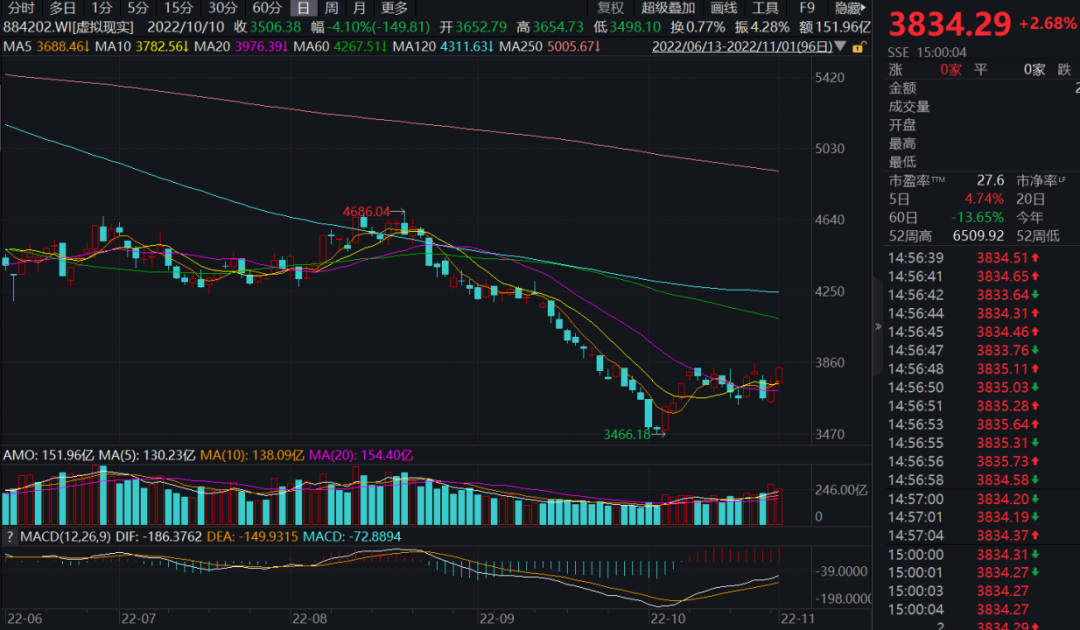This screenshot has width=1080, height=630.
Task: Click the MA250 5005.67 label
Action: pyautogui.click(x=550, y=47)
